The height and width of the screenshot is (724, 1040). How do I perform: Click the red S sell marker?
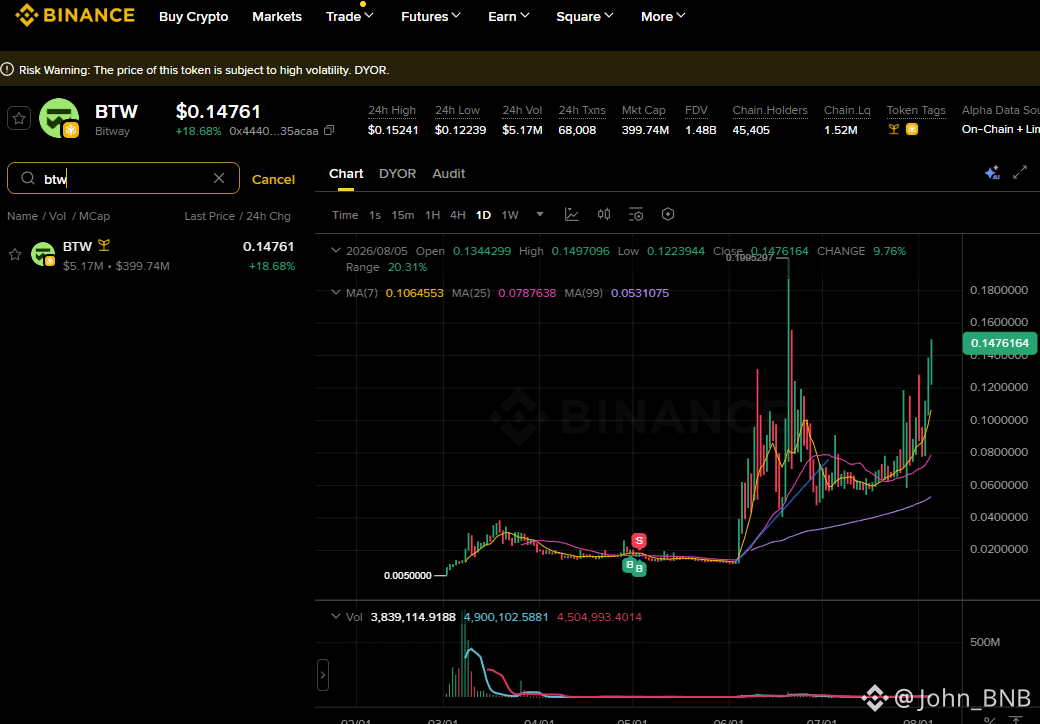[x=639, y=540]
